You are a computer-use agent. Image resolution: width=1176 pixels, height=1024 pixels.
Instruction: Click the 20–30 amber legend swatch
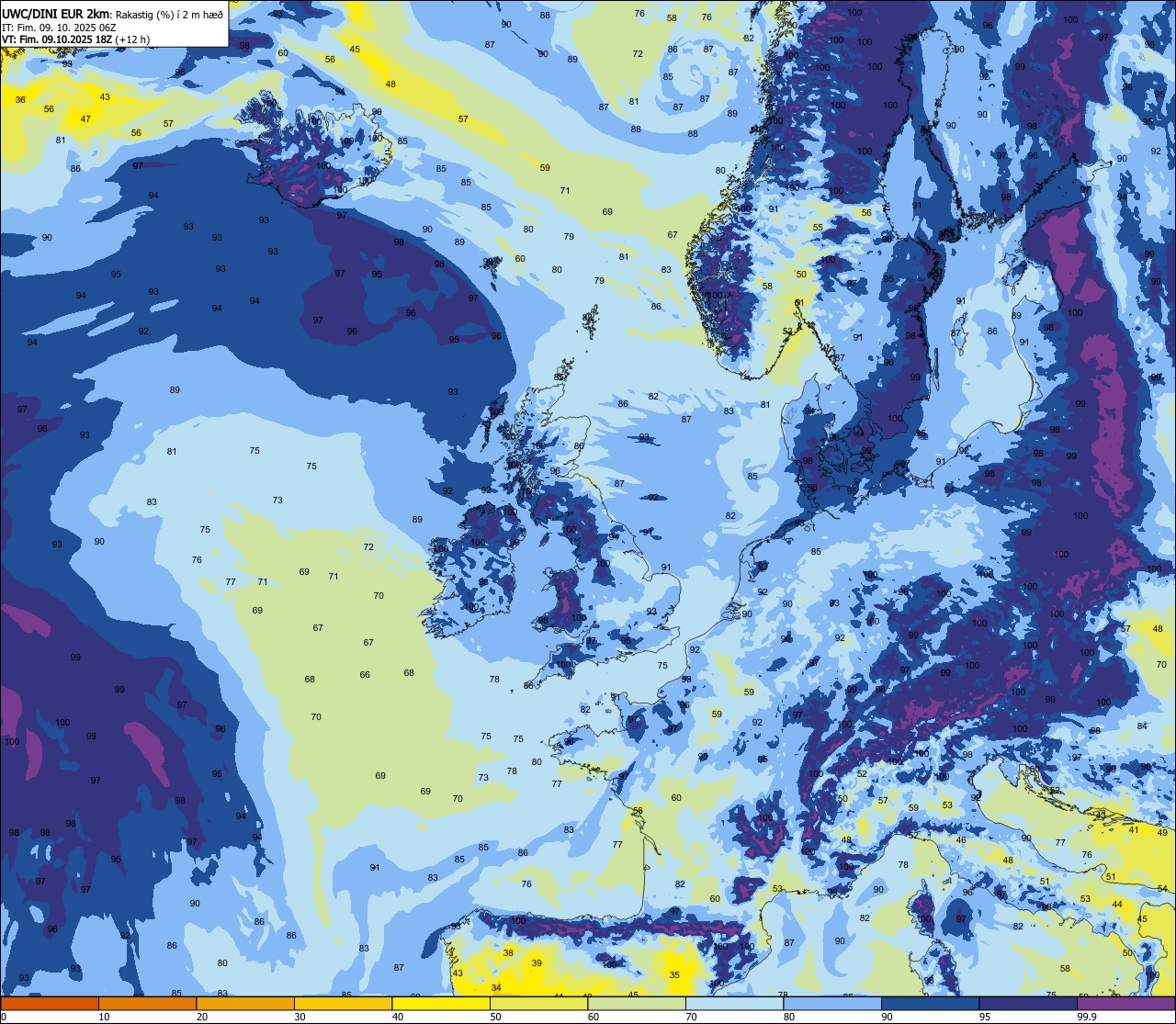245,1003
